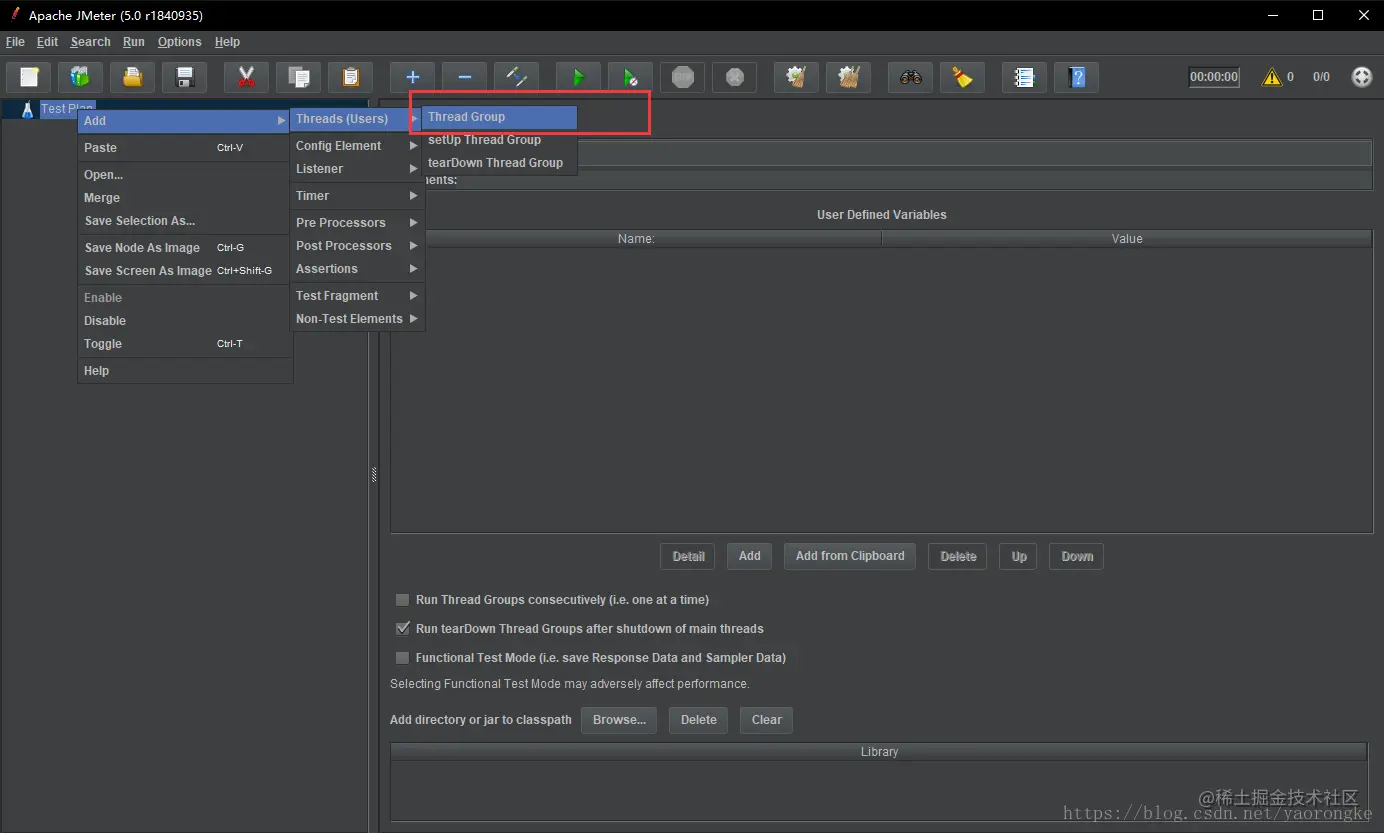This screenshot has width=1384, height=833.
Task: Open the Threads (Users) submenu
Action: click(x=357, y=119)
